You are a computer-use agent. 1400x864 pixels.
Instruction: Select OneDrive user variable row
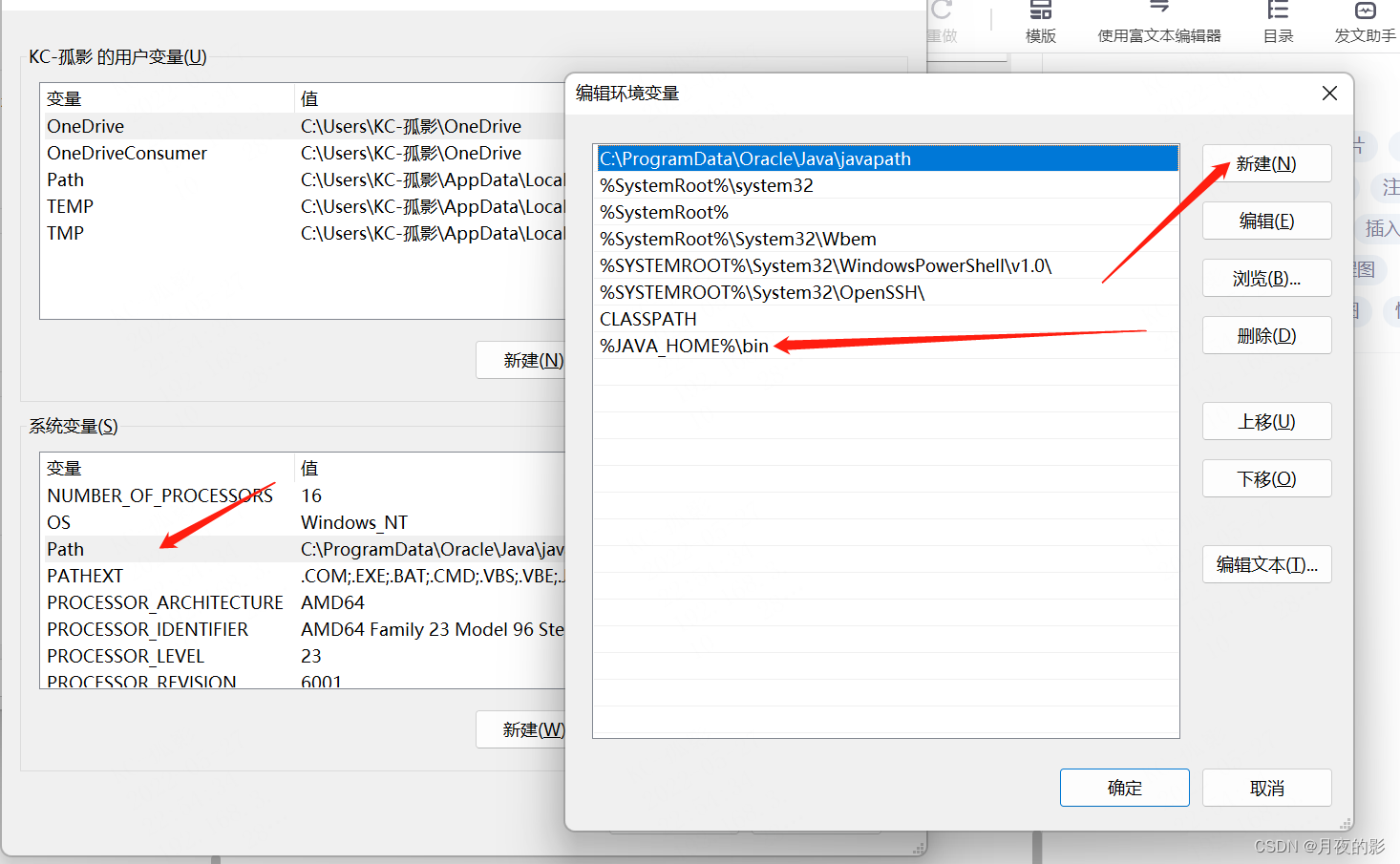(x=304, y=126)
